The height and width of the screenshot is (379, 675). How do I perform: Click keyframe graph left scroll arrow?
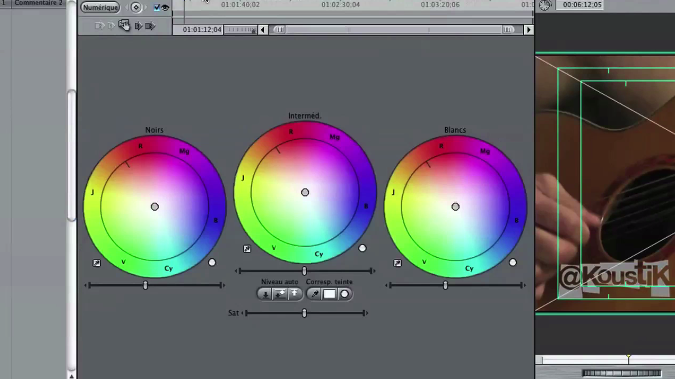263,30
